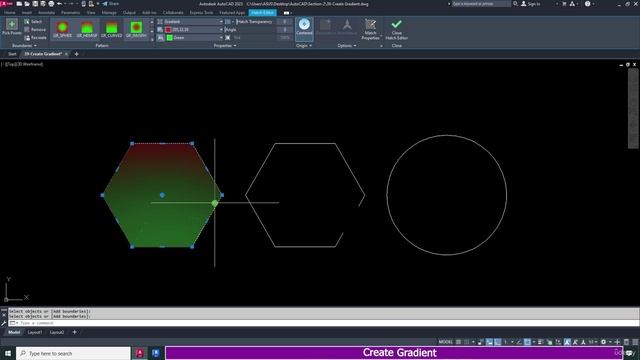Click the Plot printer icon
Screen dimensions: 640x360
[51, 4]
